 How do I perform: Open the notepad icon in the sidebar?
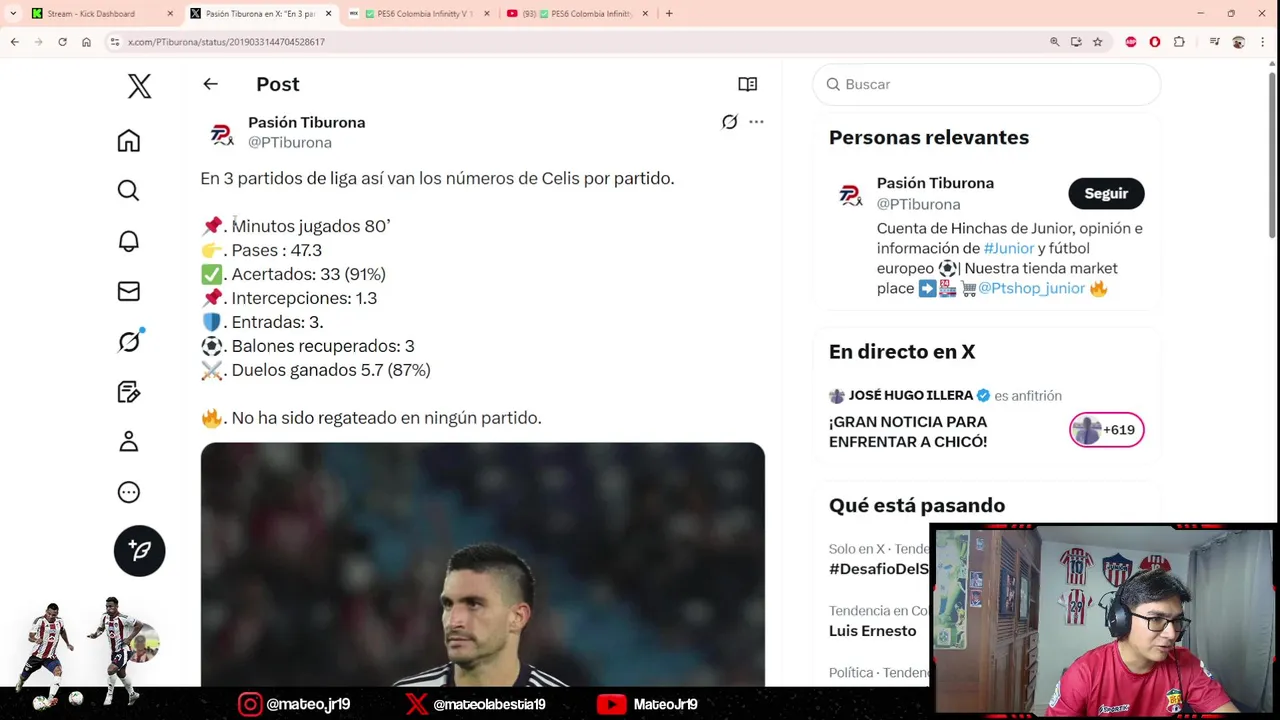click(x=128, y=392)
